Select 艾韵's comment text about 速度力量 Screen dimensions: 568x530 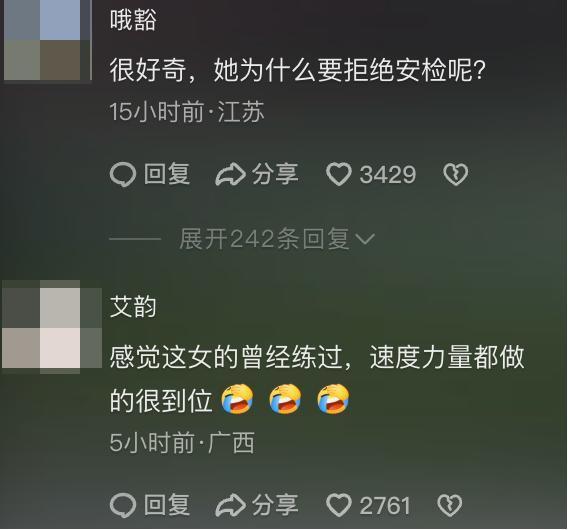pyautogui.click(x=317, y=379)
